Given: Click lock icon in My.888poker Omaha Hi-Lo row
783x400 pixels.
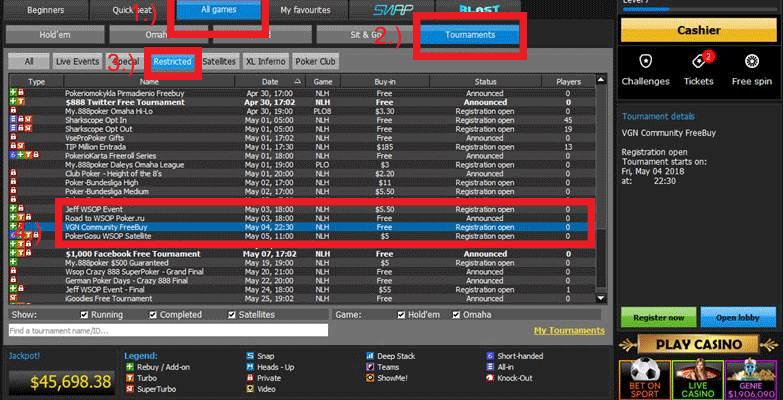Looking at the screenshot, I should (x=13, y=111).
